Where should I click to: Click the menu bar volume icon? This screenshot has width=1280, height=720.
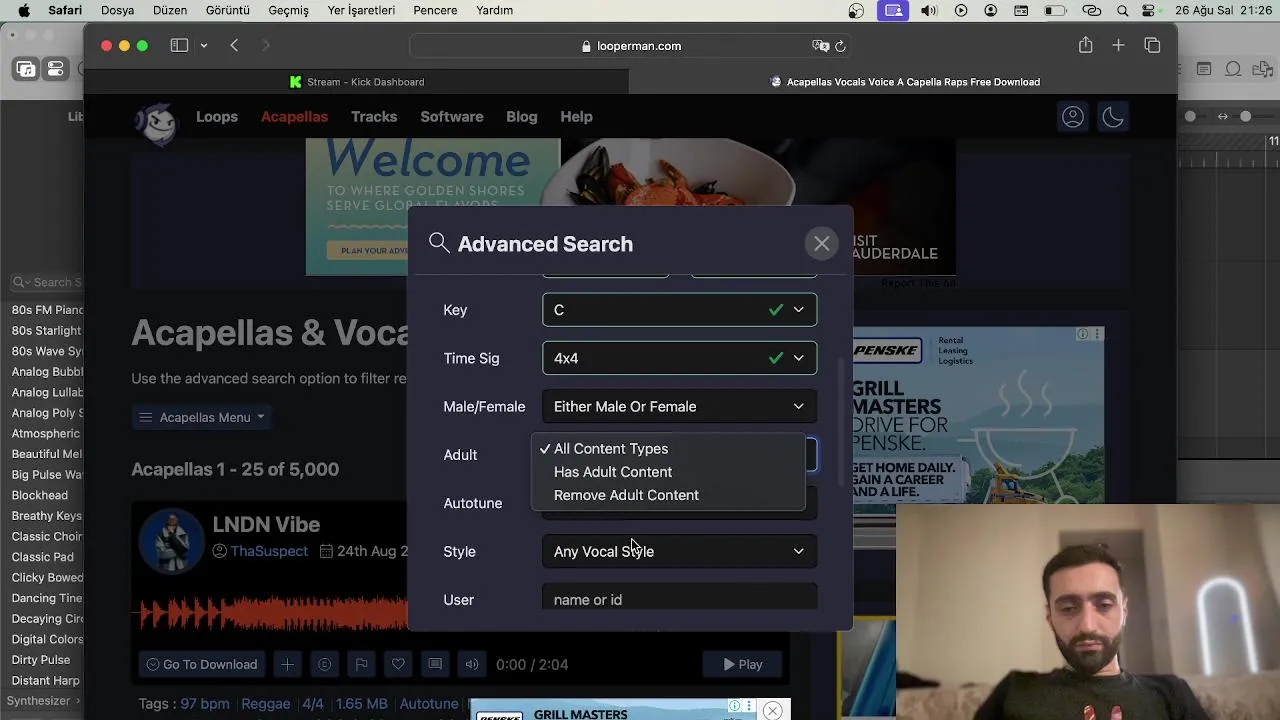tap(929, 11)
